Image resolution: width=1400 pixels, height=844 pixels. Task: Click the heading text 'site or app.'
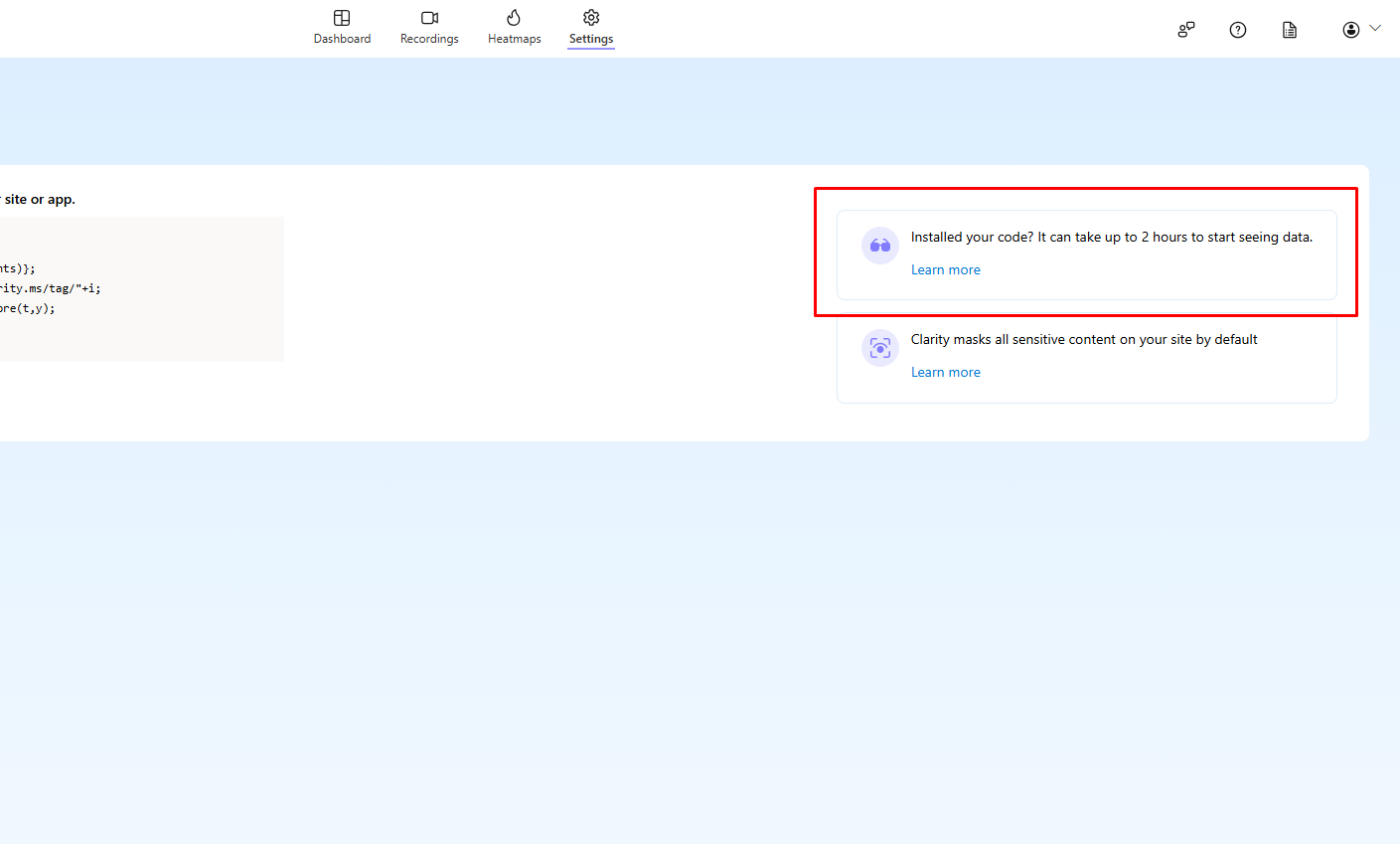40,199
